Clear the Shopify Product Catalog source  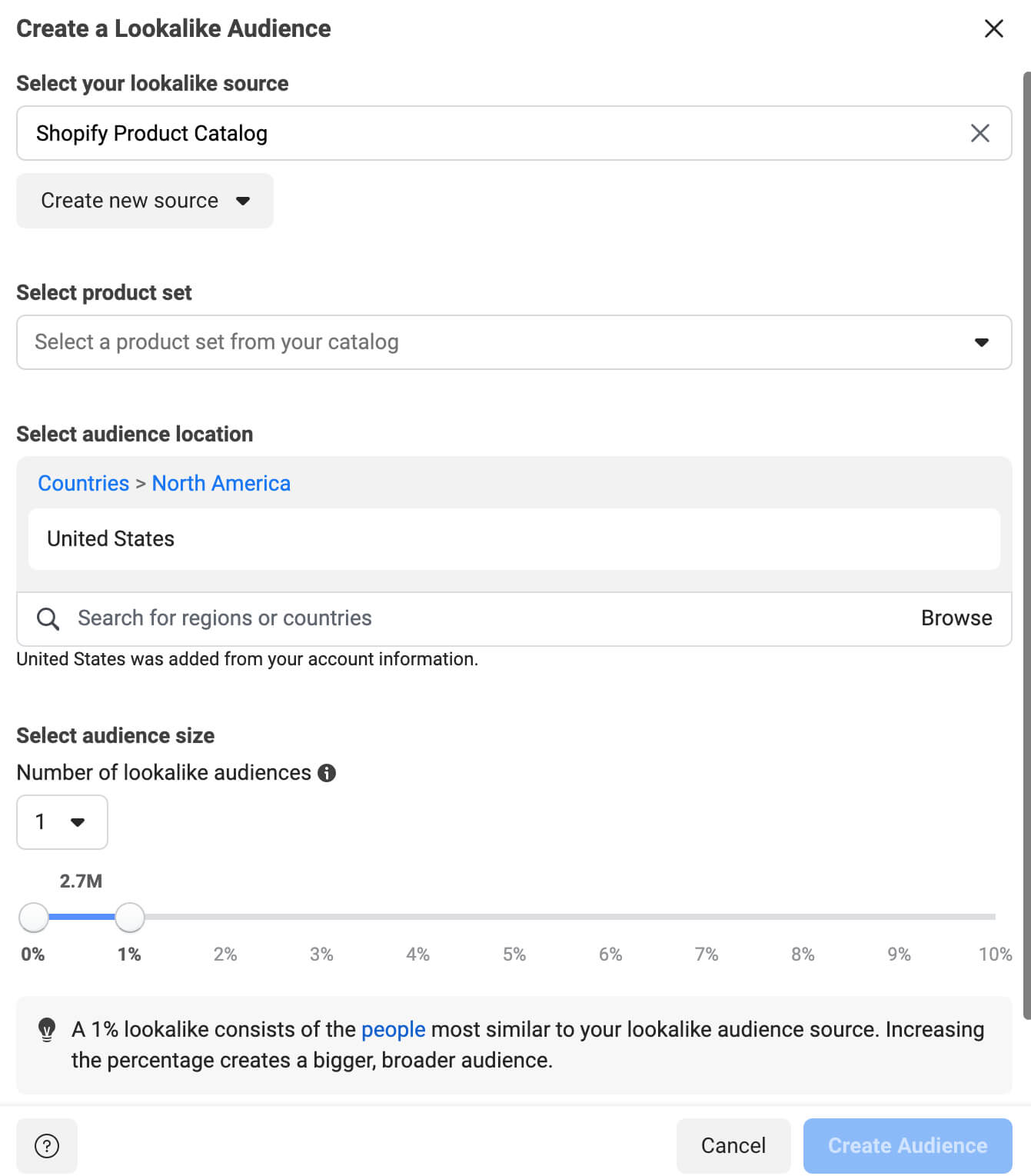point(979,133)
